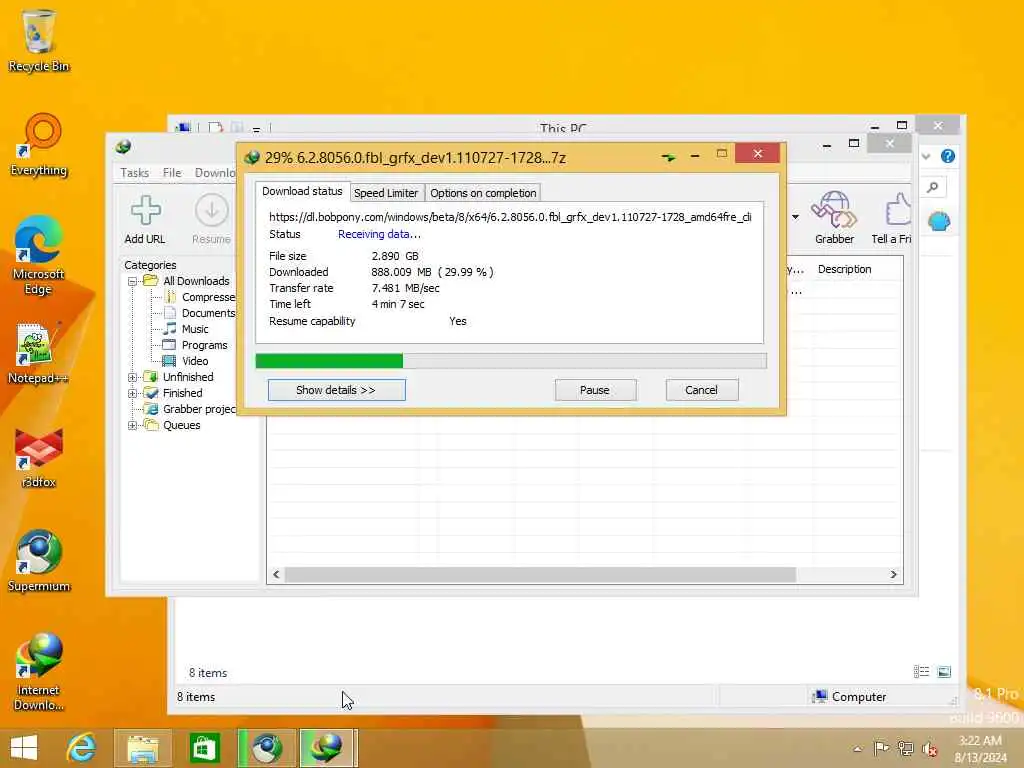
Task: Expand the Queues category
Action: coord(133,425)
